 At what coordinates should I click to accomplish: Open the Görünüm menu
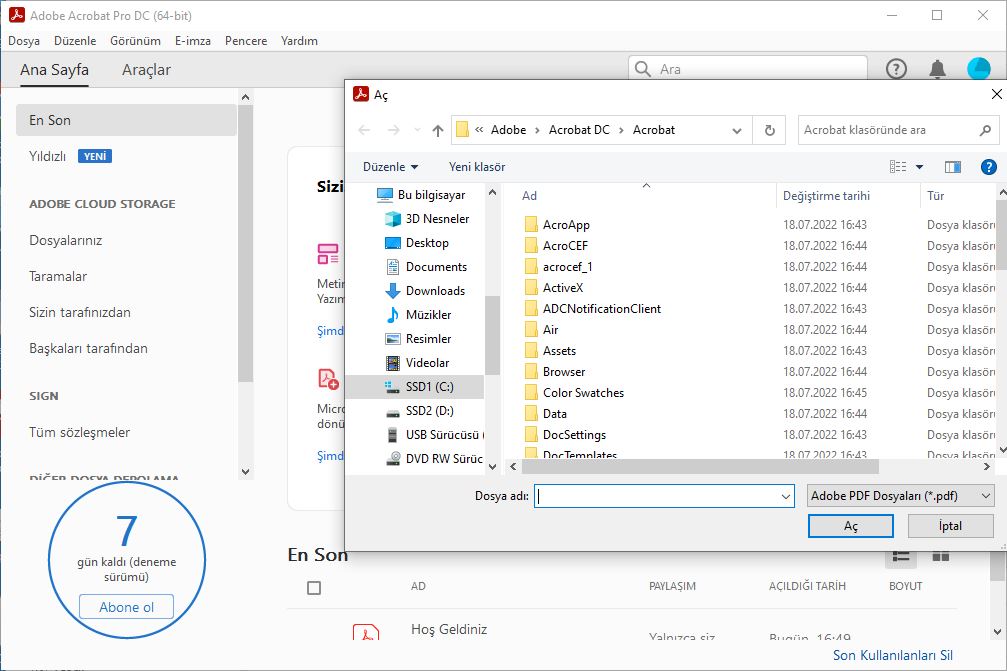click(136, 40)
